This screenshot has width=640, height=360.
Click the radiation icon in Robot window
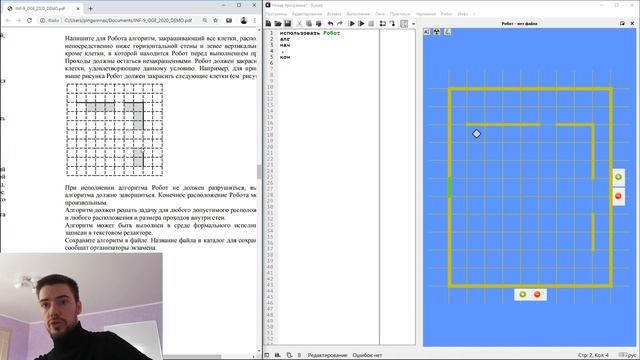click(x=437, y=32)
